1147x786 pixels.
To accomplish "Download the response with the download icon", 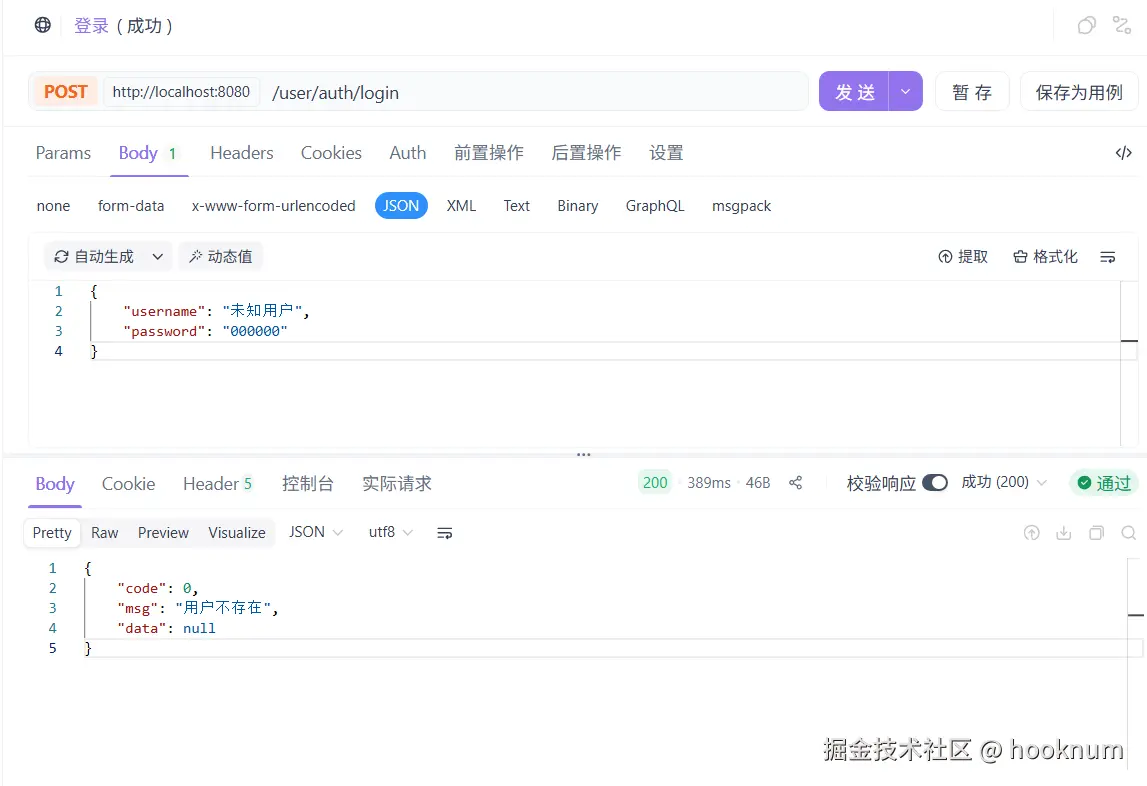I will point(1064,533).
